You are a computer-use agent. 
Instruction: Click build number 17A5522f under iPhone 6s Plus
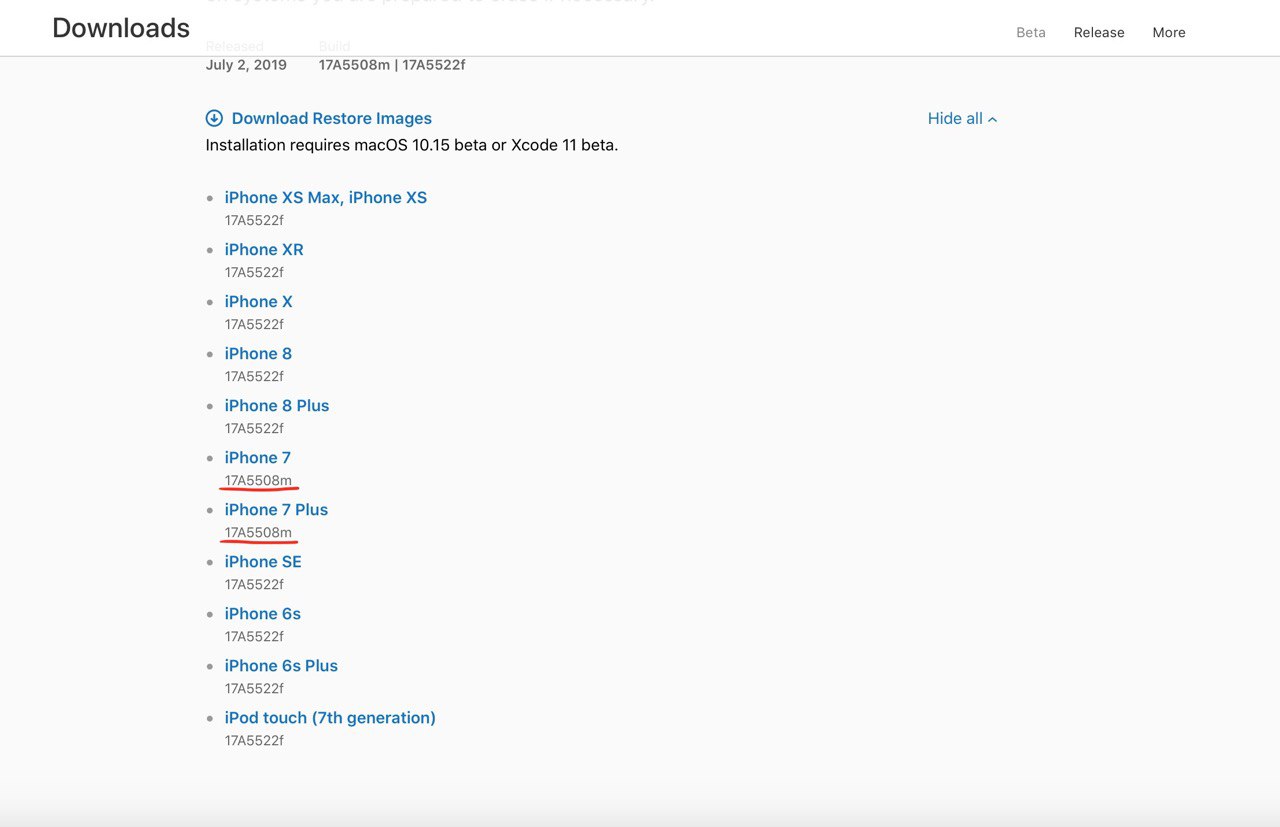click(x=254, y=688)
